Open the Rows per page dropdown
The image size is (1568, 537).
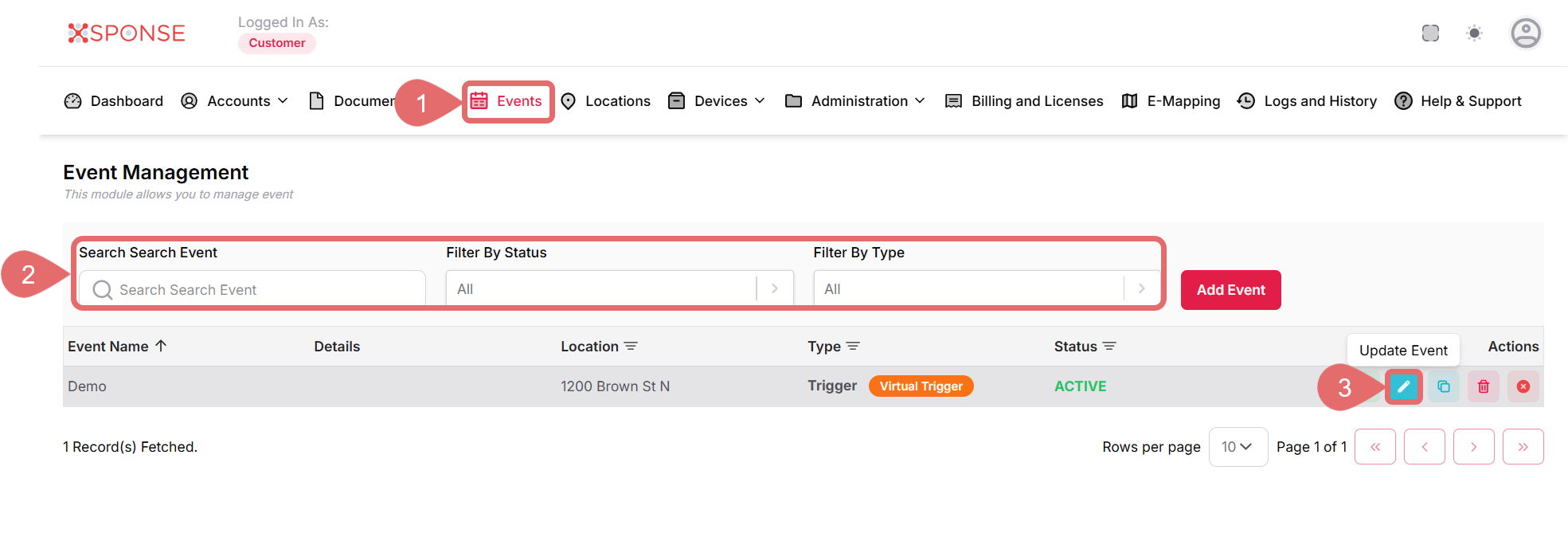(1238, 447)
